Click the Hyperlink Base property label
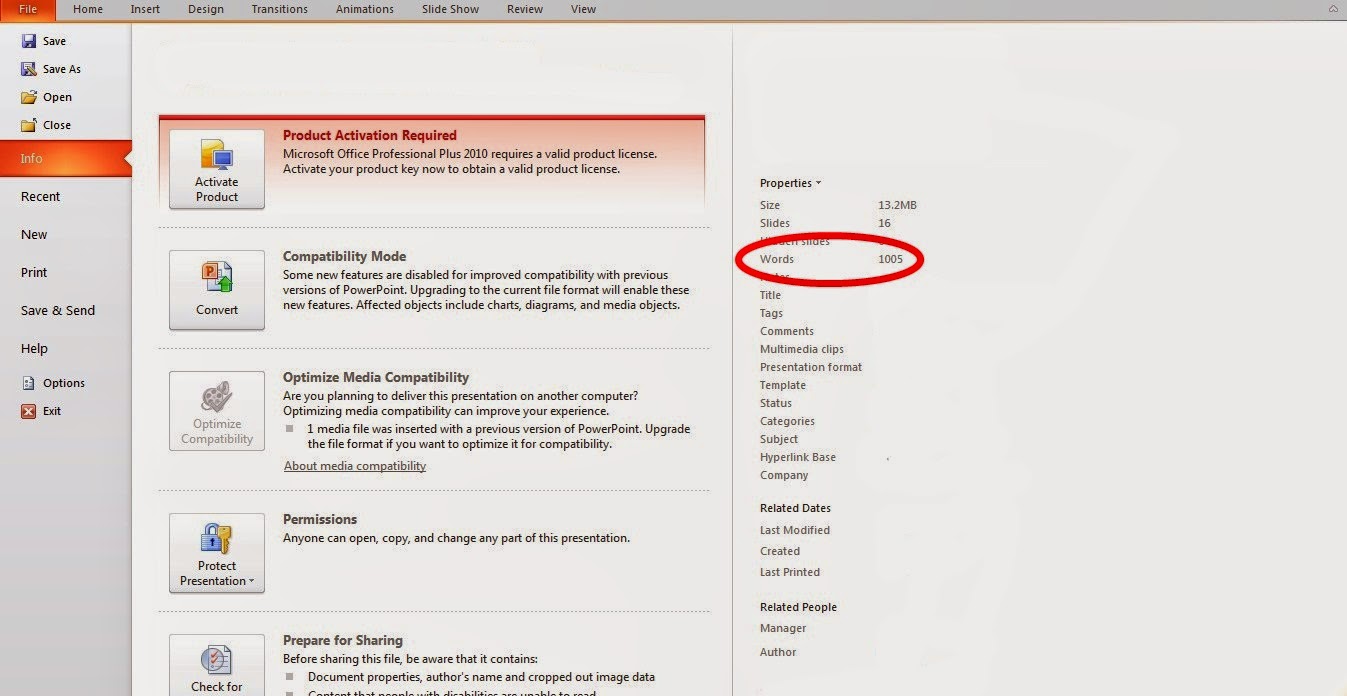The width and height of the screenshot is (1347, 696). tap(798, 457)
